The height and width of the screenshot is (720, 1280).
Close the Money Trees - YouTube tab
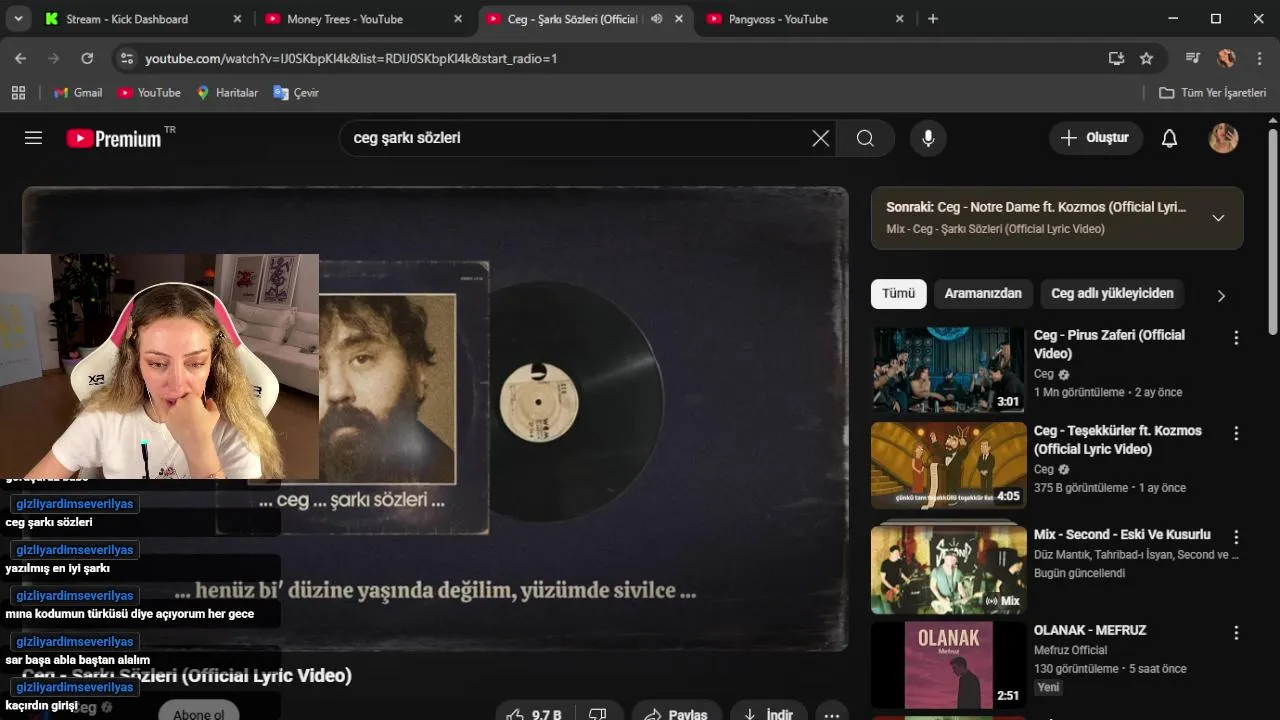click(x=458, y=19)
